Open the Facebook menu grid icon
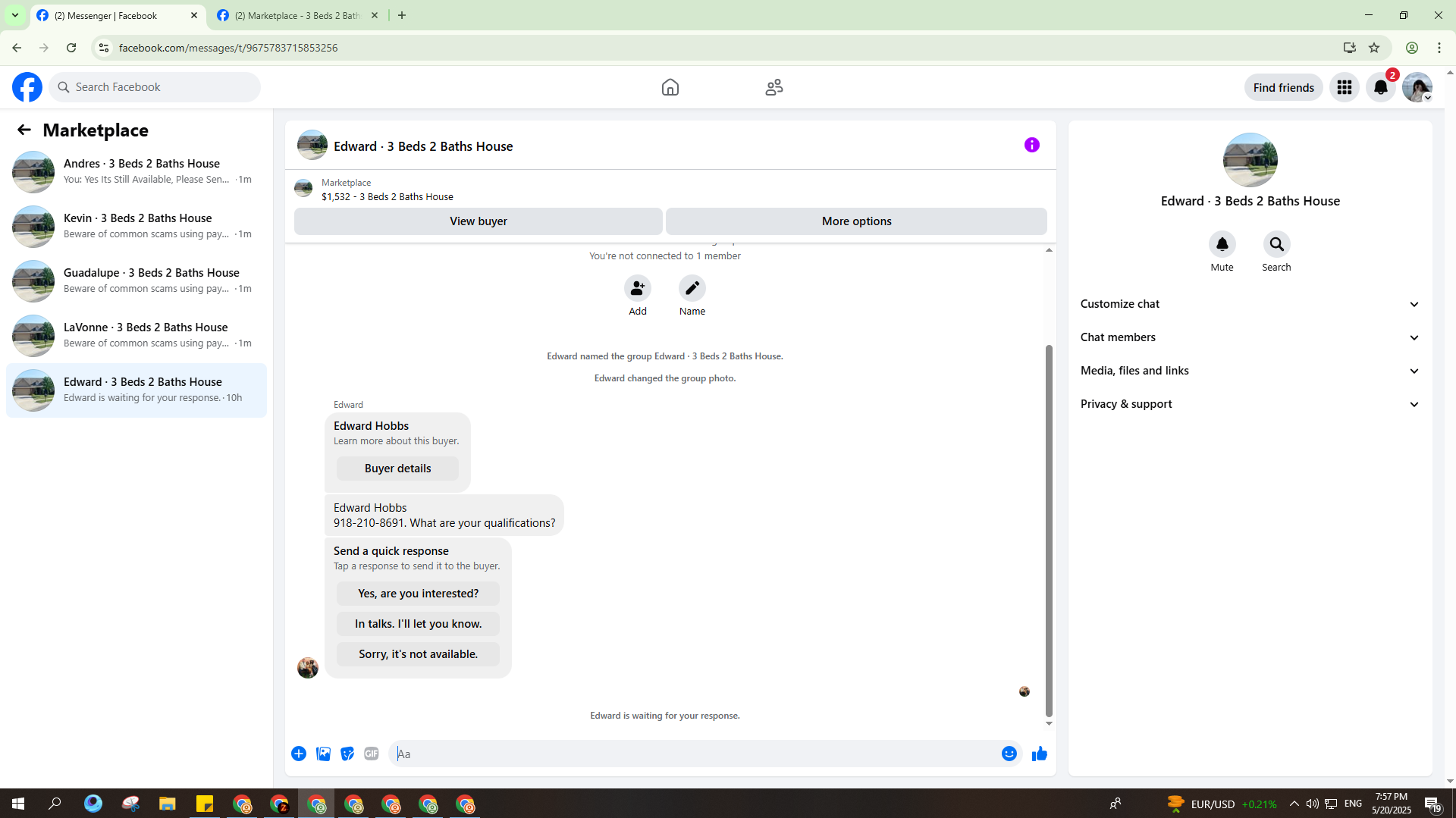Viewport: 1456px width, 818px height. 1344,87
